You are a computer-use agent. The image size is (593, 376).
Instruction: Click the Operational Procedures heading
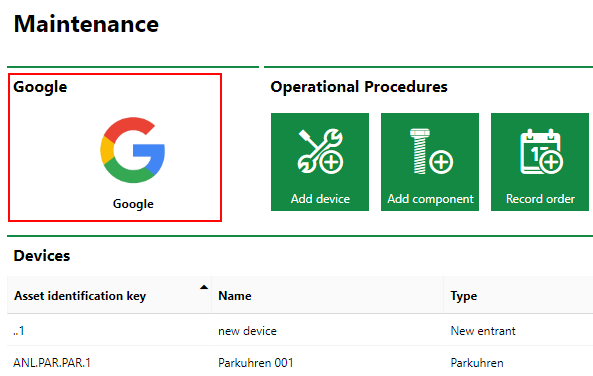click(x=359, y=87)
